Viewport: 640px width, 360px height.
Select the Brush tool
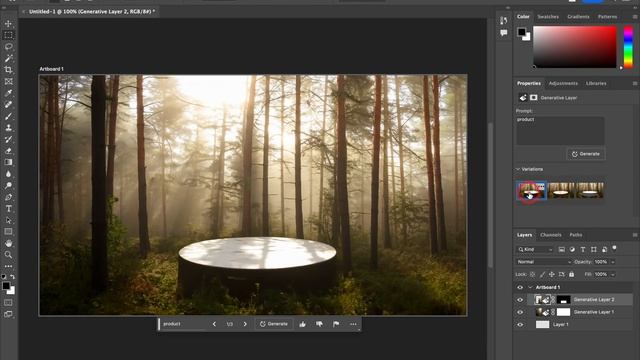pos(8,116)
